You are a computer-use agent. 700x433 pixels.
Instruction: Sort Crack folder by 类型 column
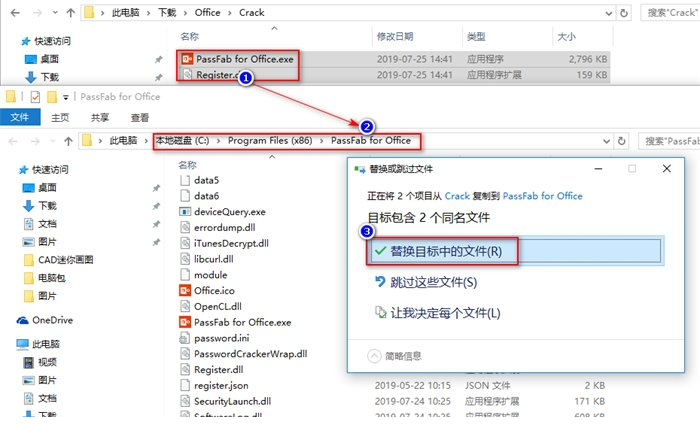tap(476, 37)
